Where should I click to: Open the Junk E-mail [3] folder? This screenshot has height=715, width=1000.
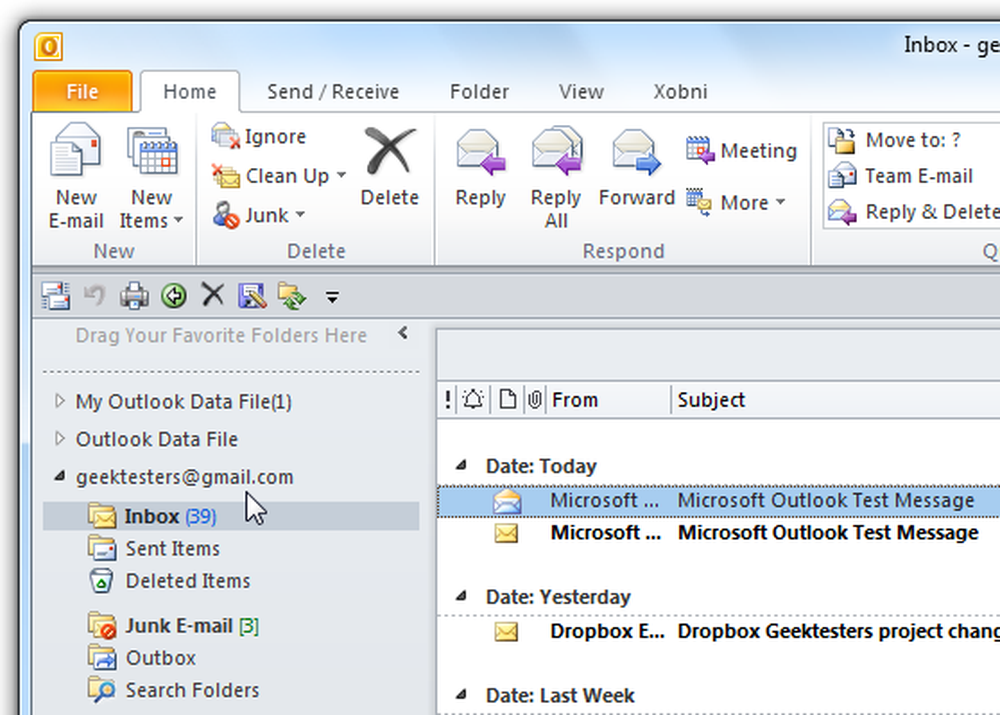coord(173,626)
